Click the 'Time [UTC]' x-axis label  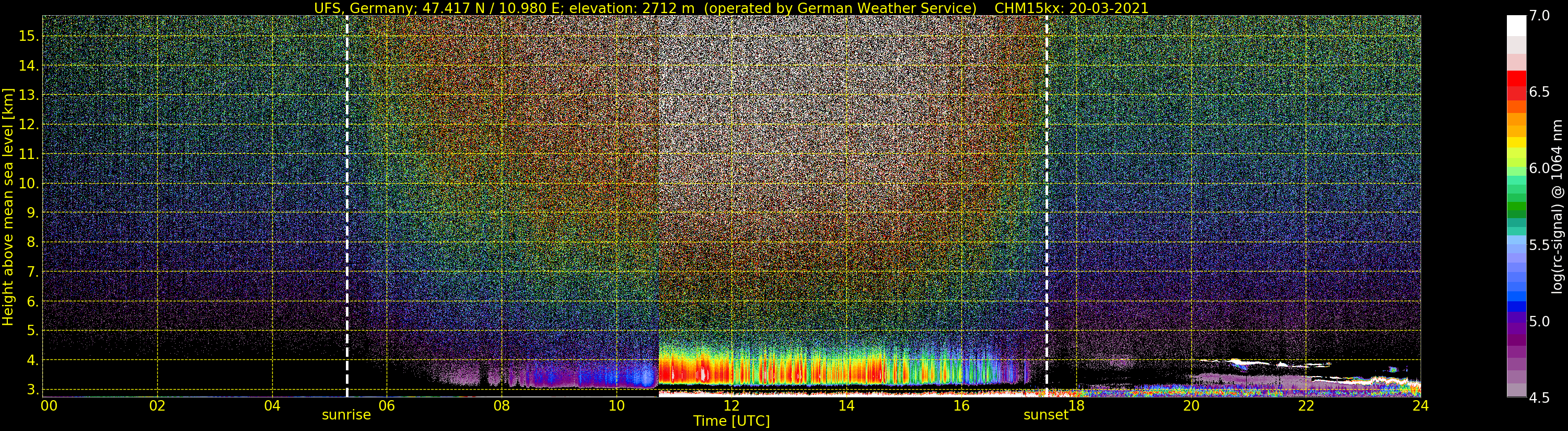731,421
